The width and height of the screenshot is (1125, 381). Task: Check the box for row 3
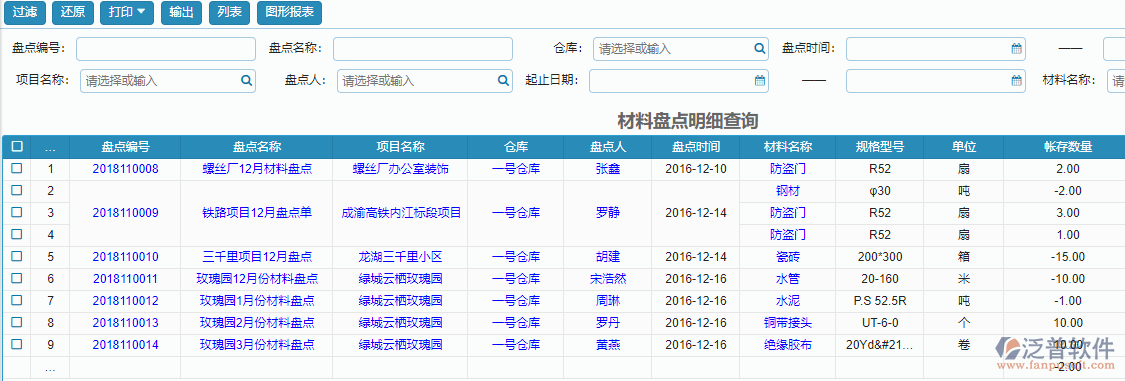pyautogui.click(x=17, y=212)
